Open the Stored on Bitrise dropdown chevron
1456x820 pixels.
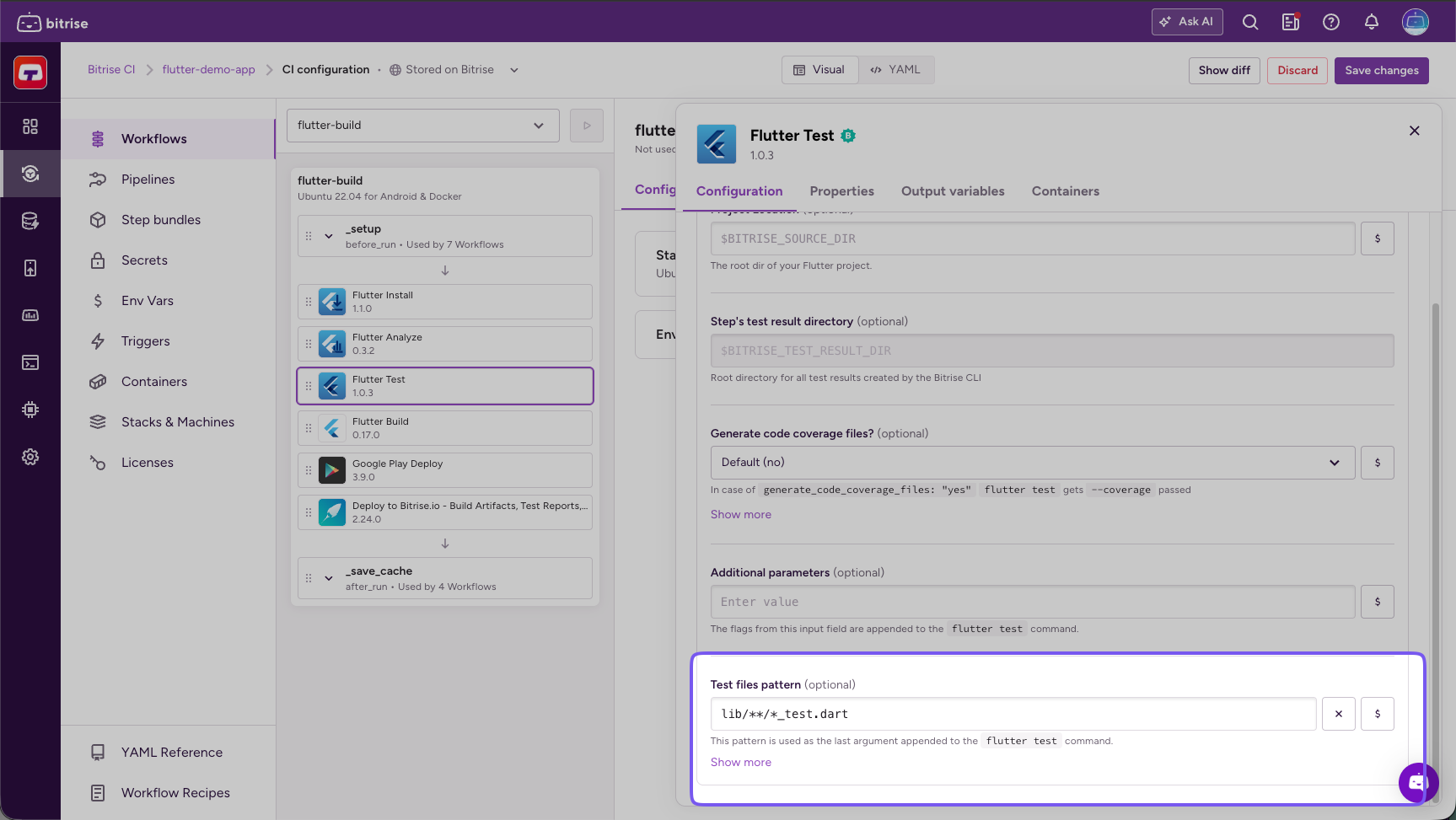tap(514, 70)
